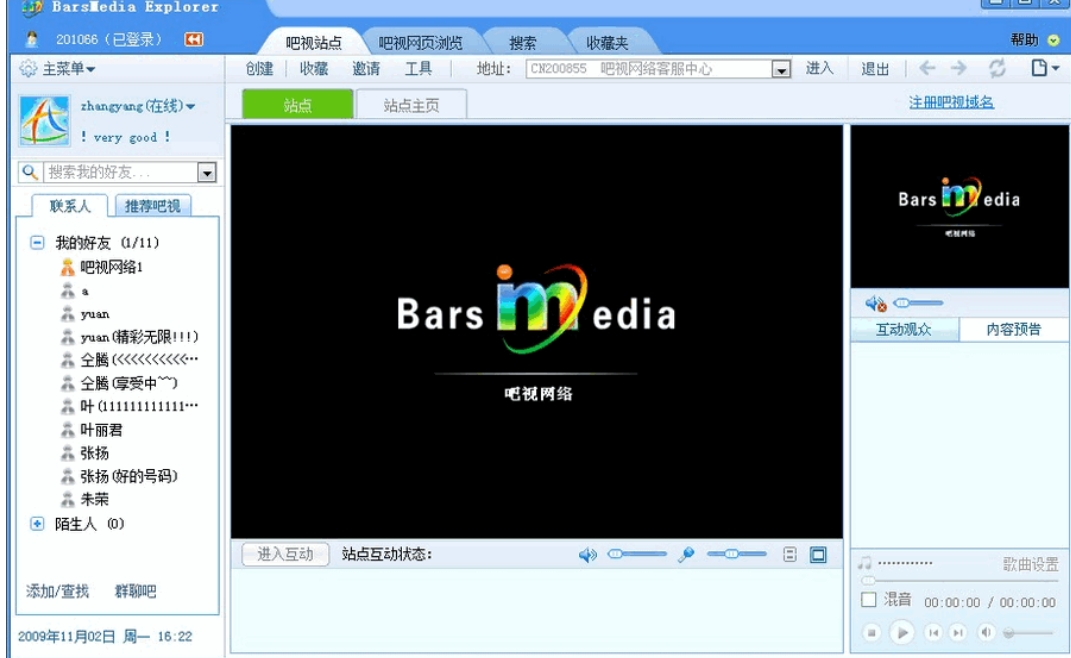Click the 邀请 toolbar button
The width and height of the screenshot is (1071, 658).
(x=366, y=68)
